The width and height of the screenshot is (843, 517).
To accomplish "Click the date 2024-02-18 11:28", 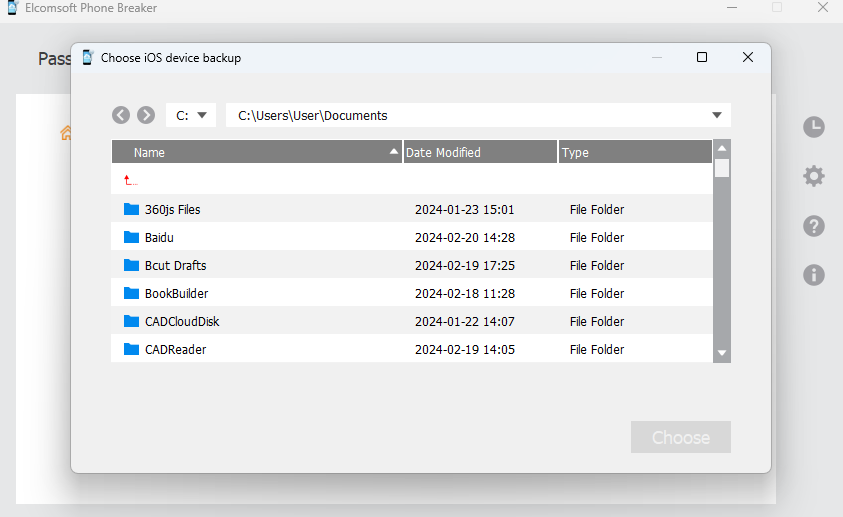I will 465,293.
